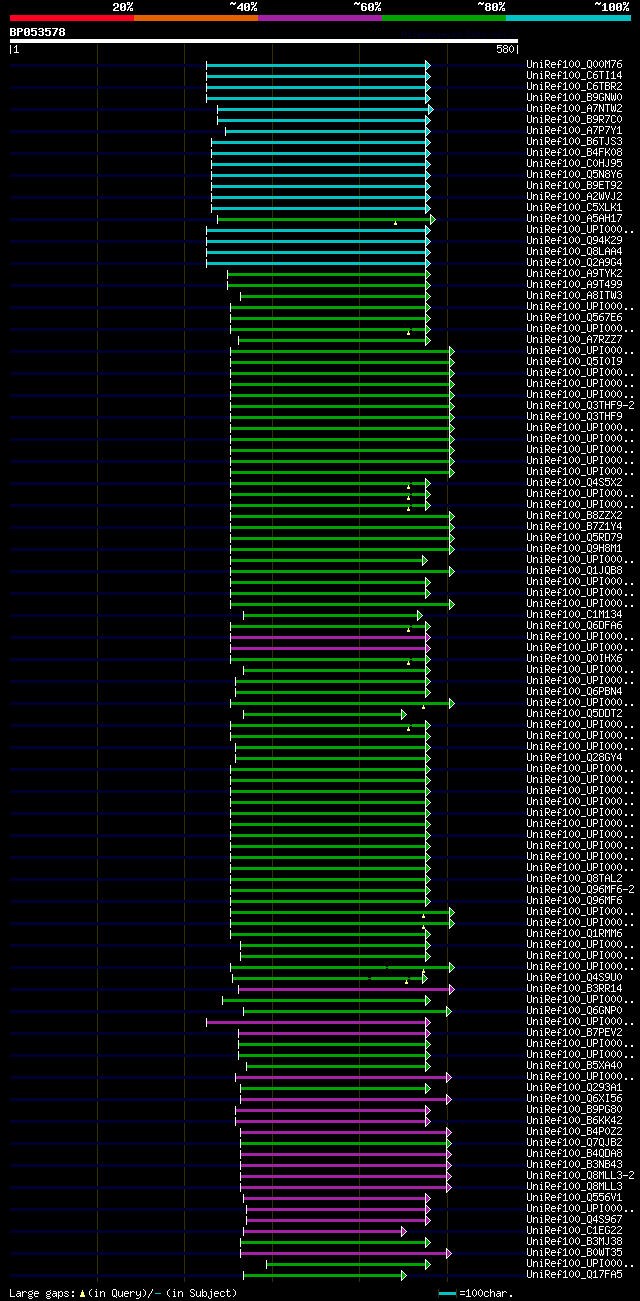Click the UniRef100_C1EG22 label
This screenshot has width=640, height=1301.
574,1231
